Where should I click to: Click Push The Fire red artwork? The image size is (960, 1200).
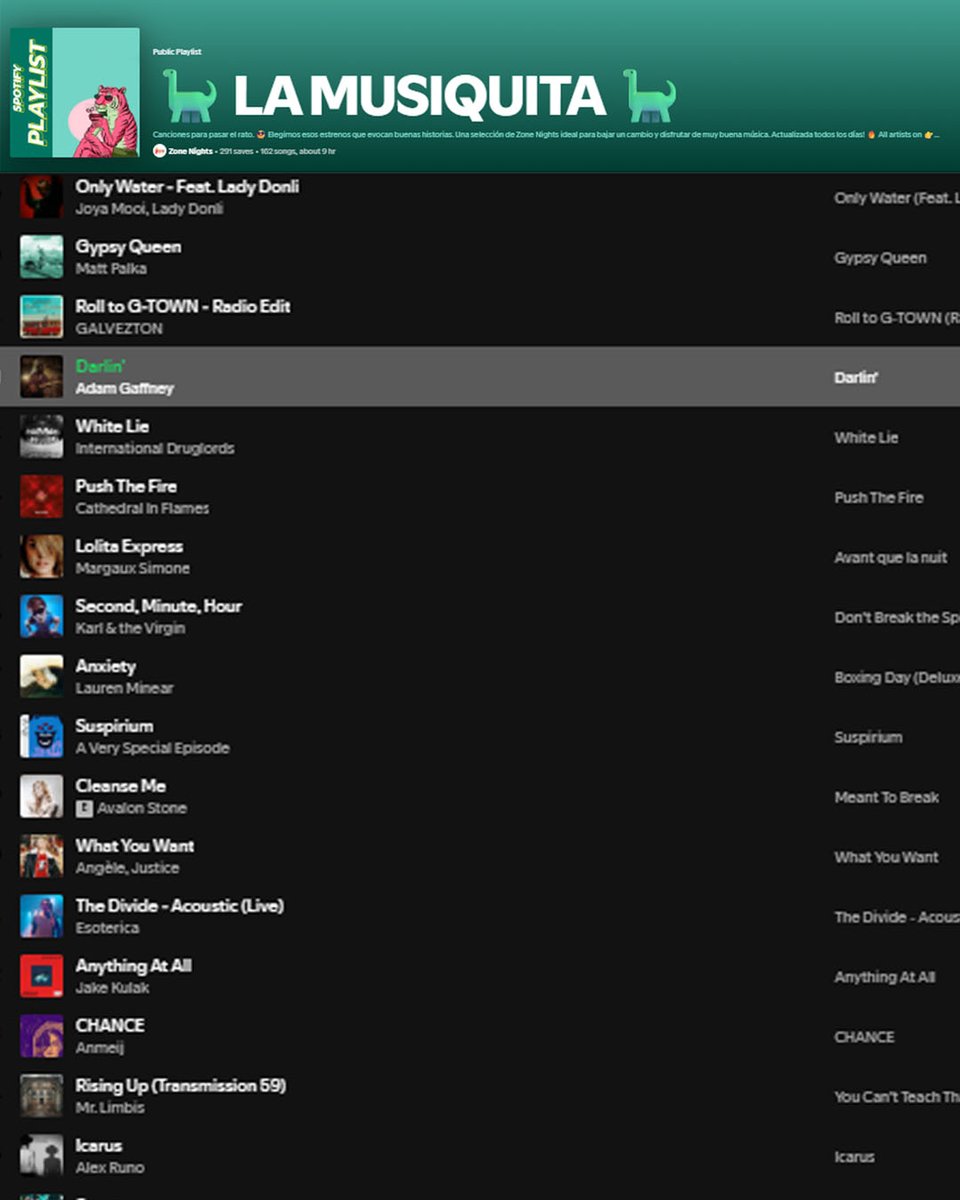[41, 497]
